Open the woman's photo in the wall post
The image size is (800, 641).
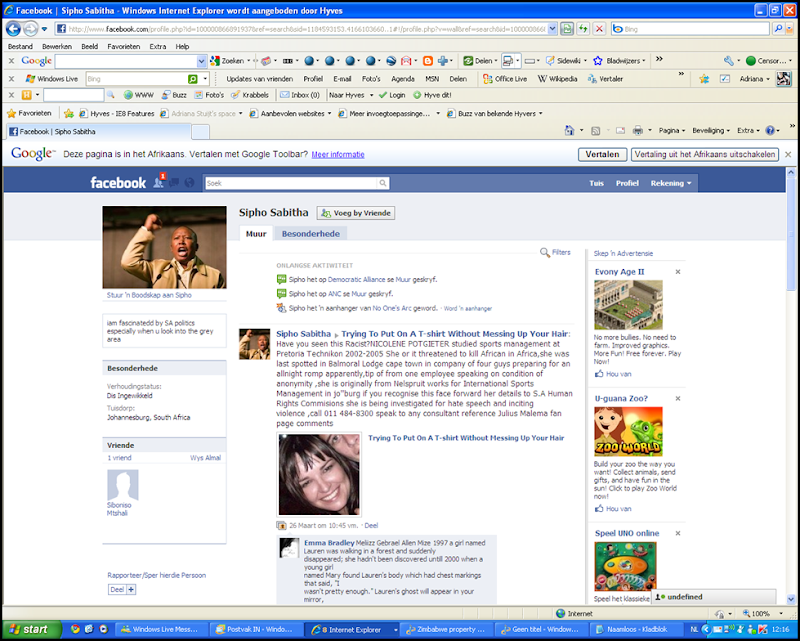[319, 474]
